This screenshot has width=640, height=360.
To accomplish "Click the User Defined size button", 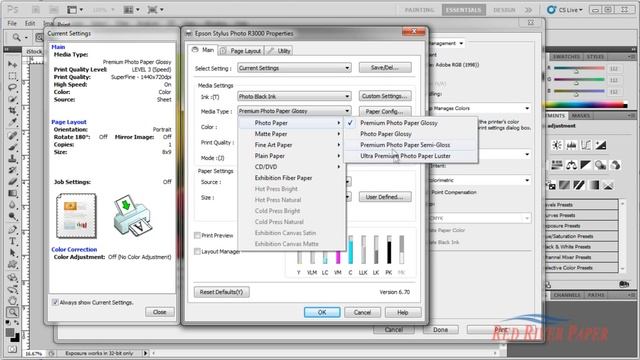I will pos(385,197).
